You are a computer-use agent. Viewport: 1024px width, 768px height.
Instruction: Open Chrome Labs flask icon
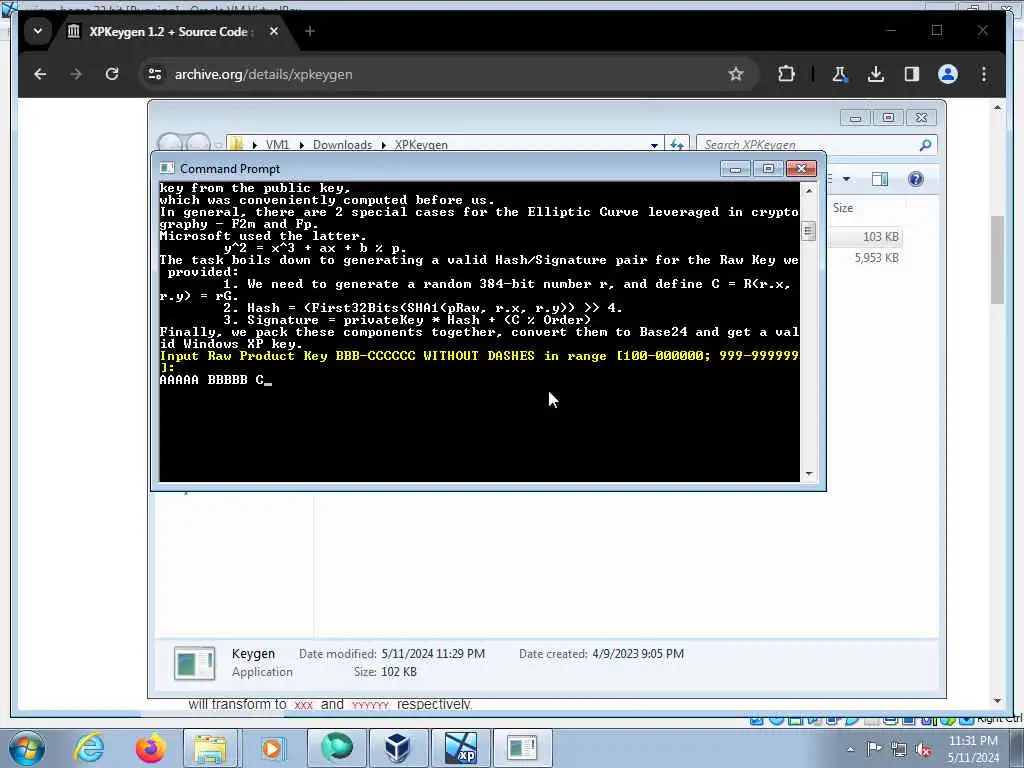[839, 74]
